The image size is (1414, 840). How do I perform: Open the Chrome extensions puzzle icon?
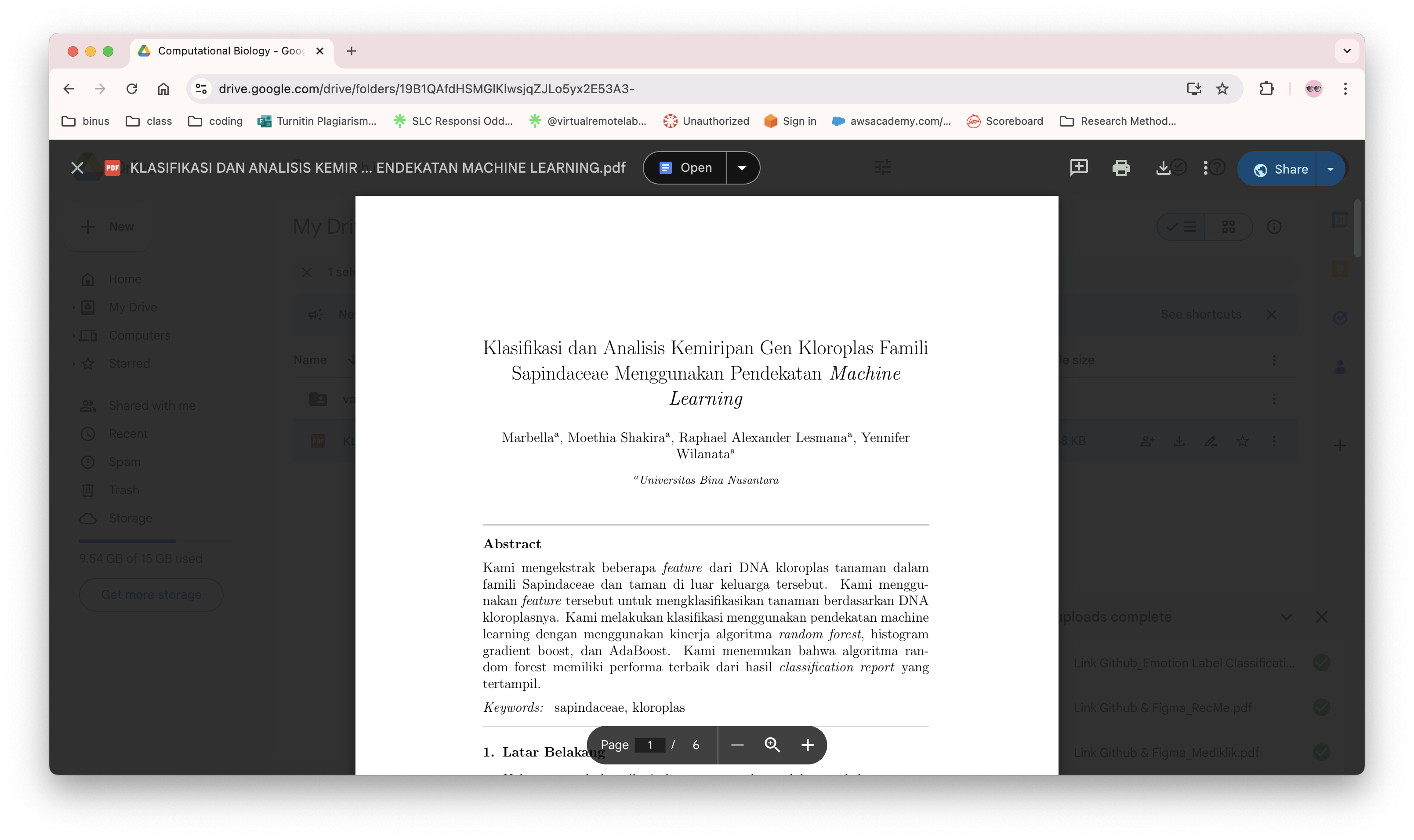(1266, 89)
